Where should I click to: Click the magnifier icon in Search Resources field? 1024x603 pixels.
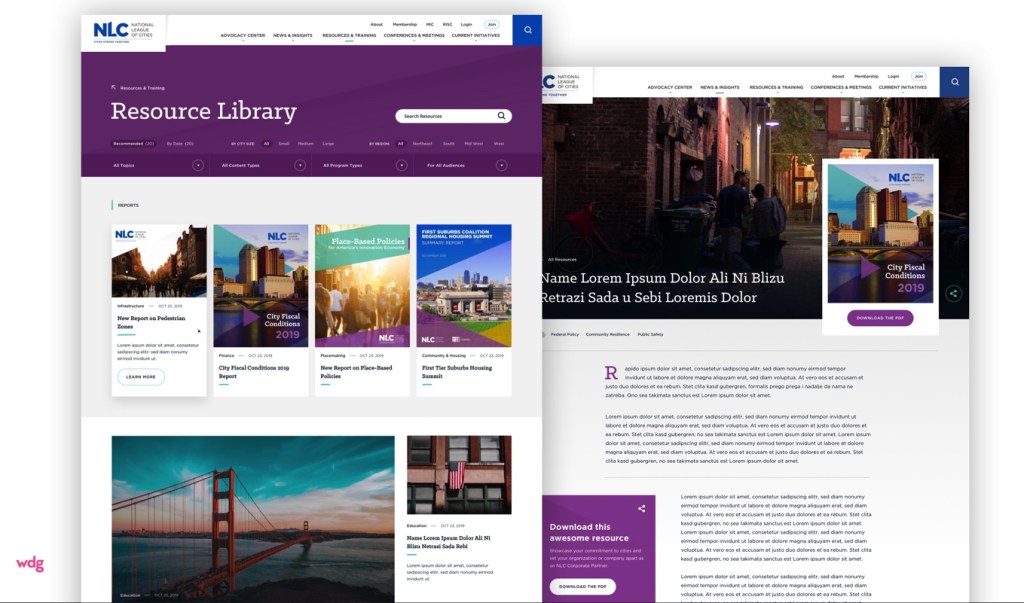point(502,116)
